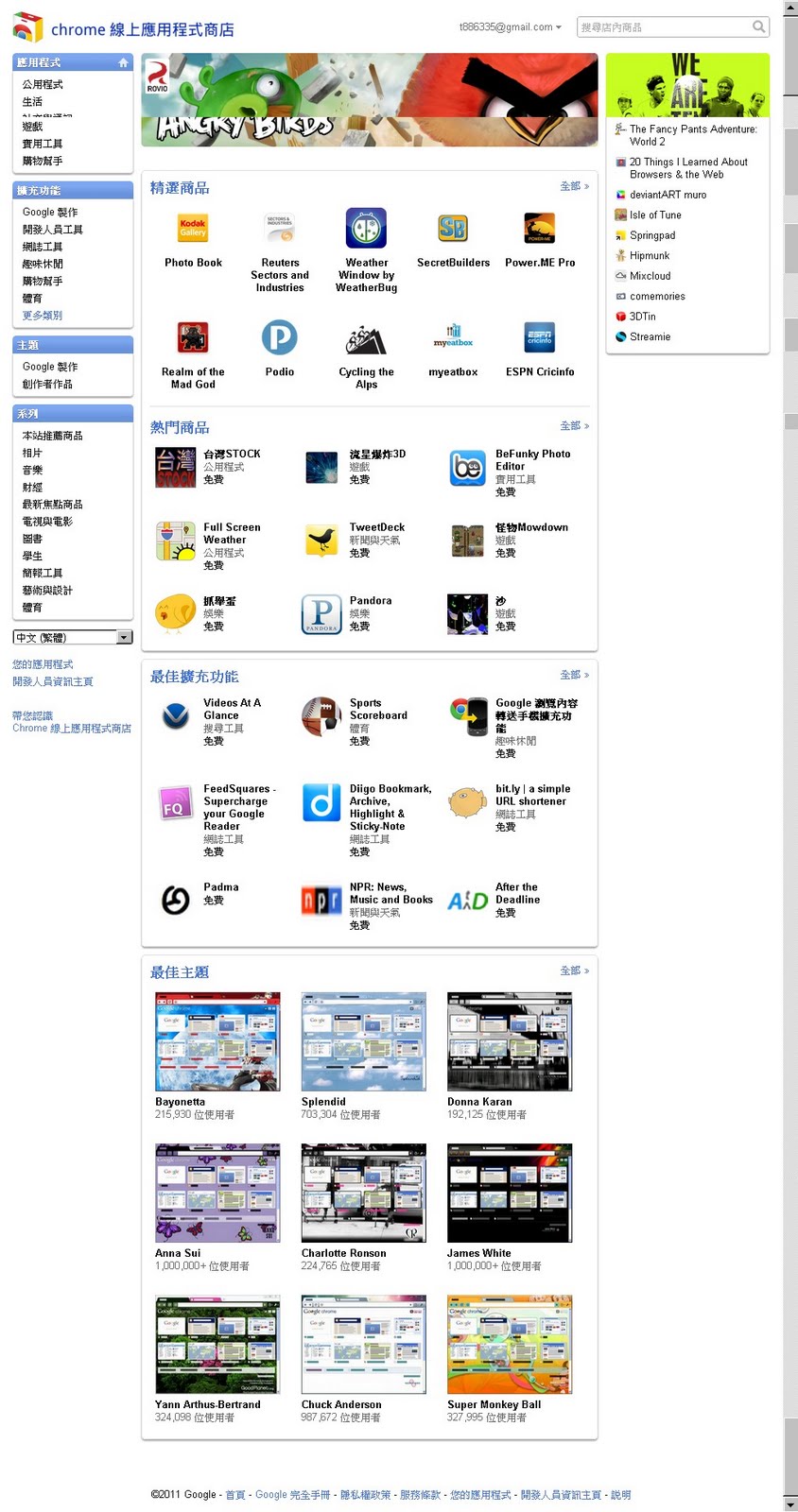Click the search magnifier icon
Viewport: 798px width, 1512px height.
point(758,26)
